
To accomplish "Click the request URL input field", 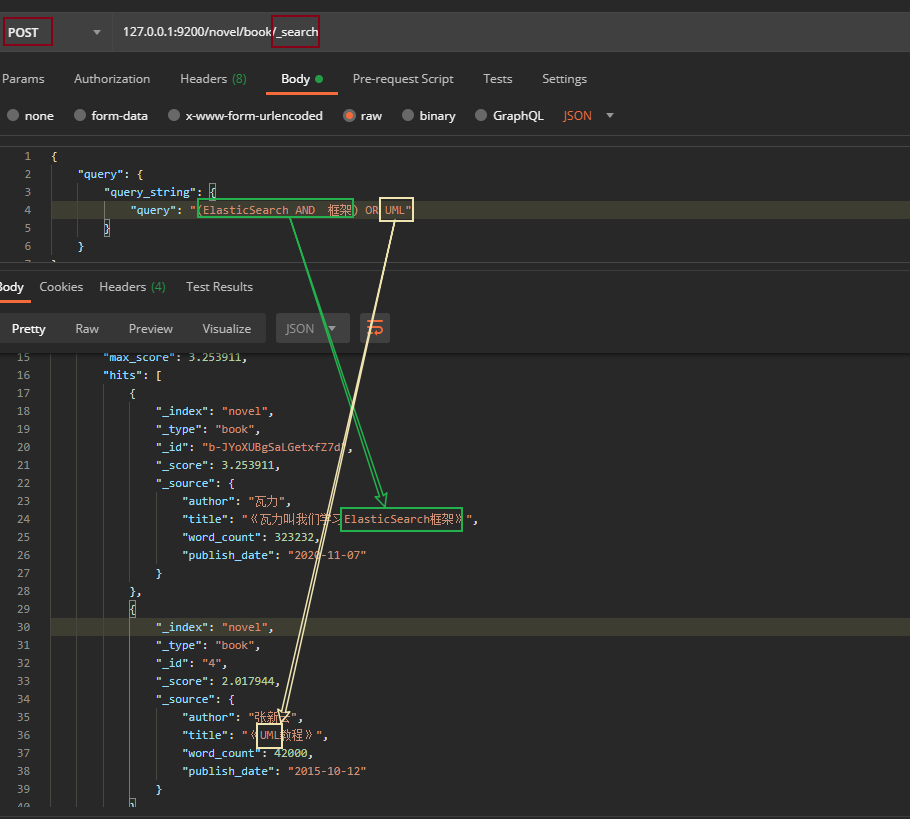I will pyautogui.click(x=500, y=32).
